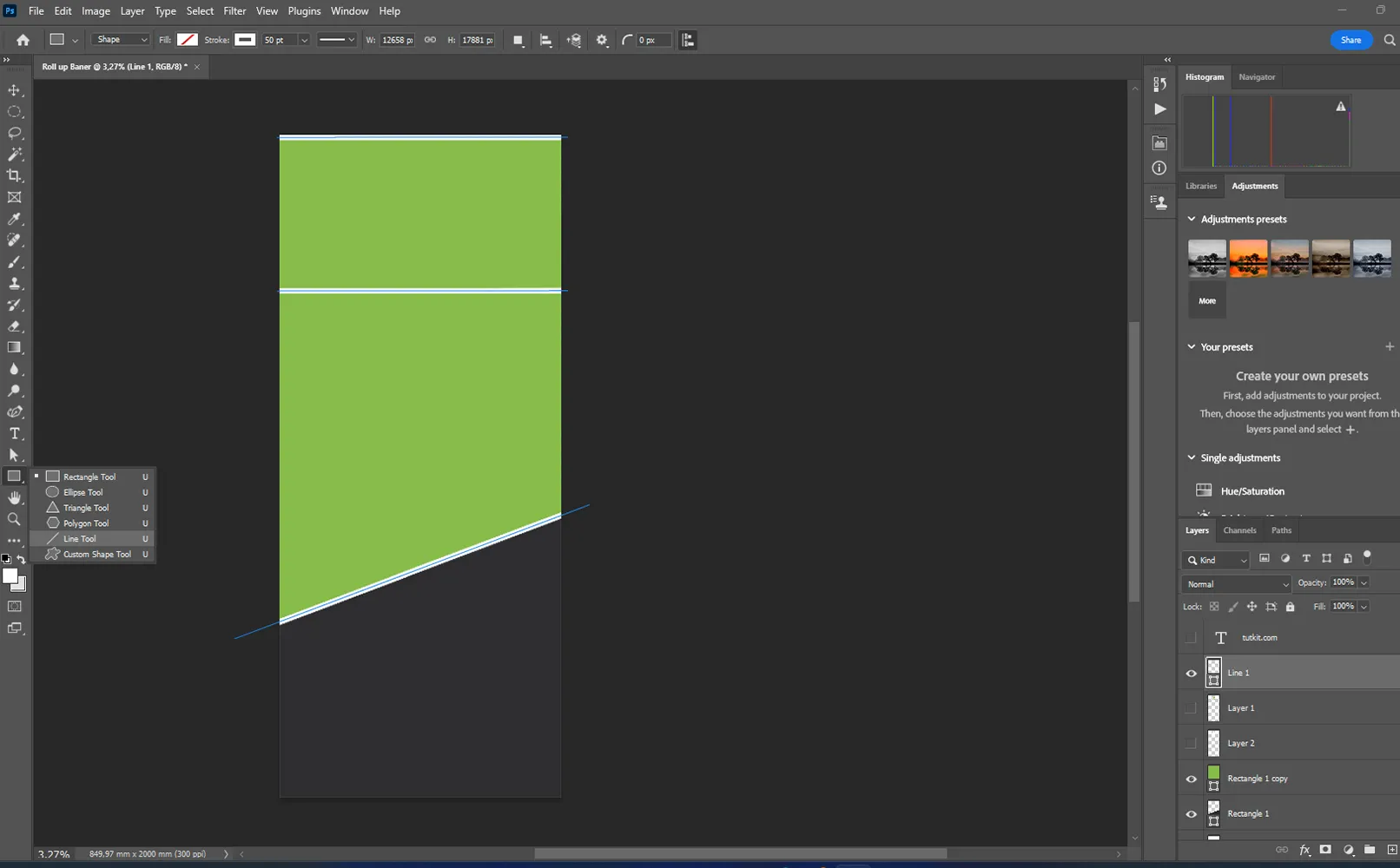Click the Home icon in options bar
This screenshot has height=868, width=1400.
tap(23, 40)
